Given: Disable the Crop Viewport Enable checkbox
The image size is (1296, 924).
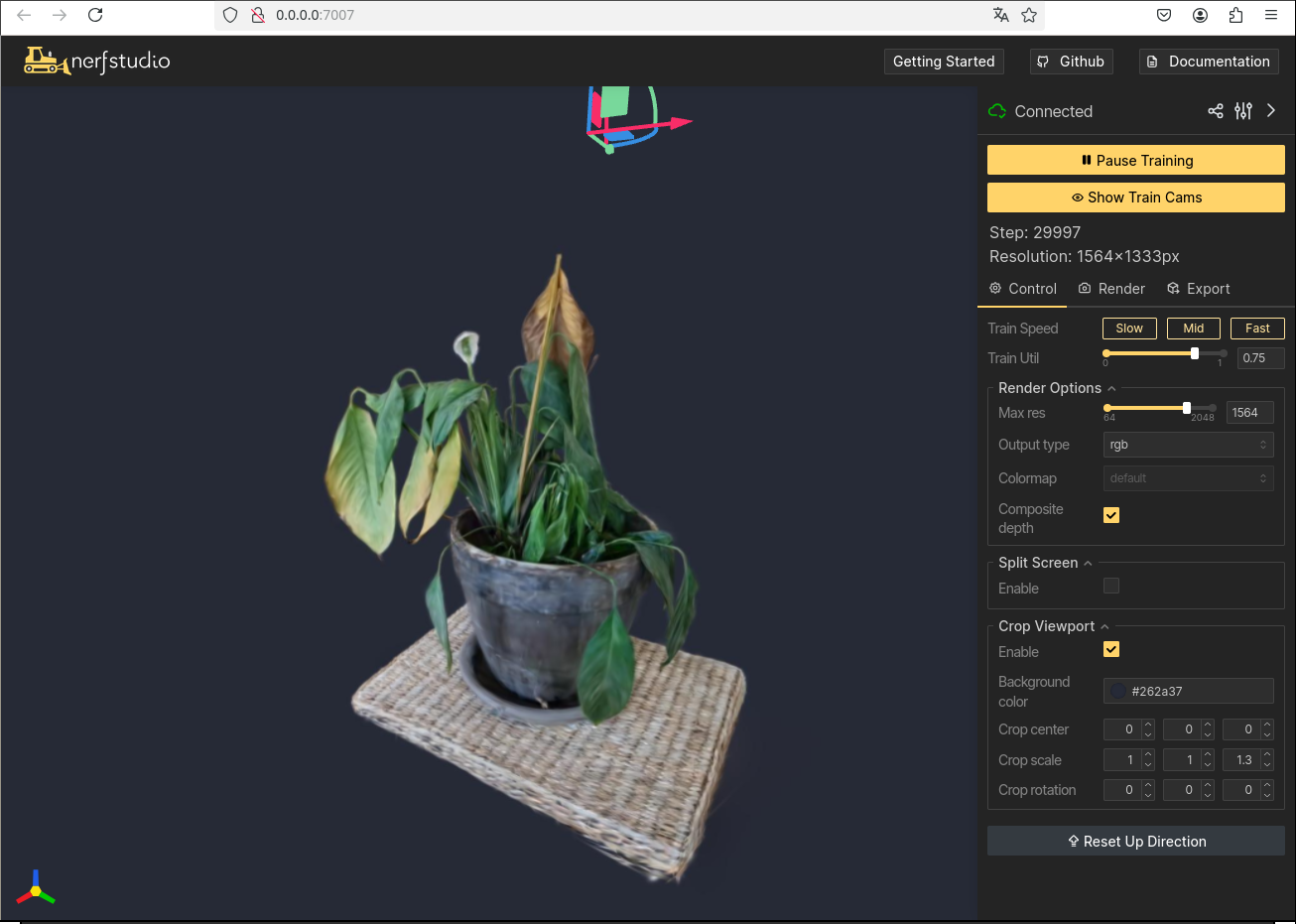Looking at the screenshot, I should (1111, 650).
